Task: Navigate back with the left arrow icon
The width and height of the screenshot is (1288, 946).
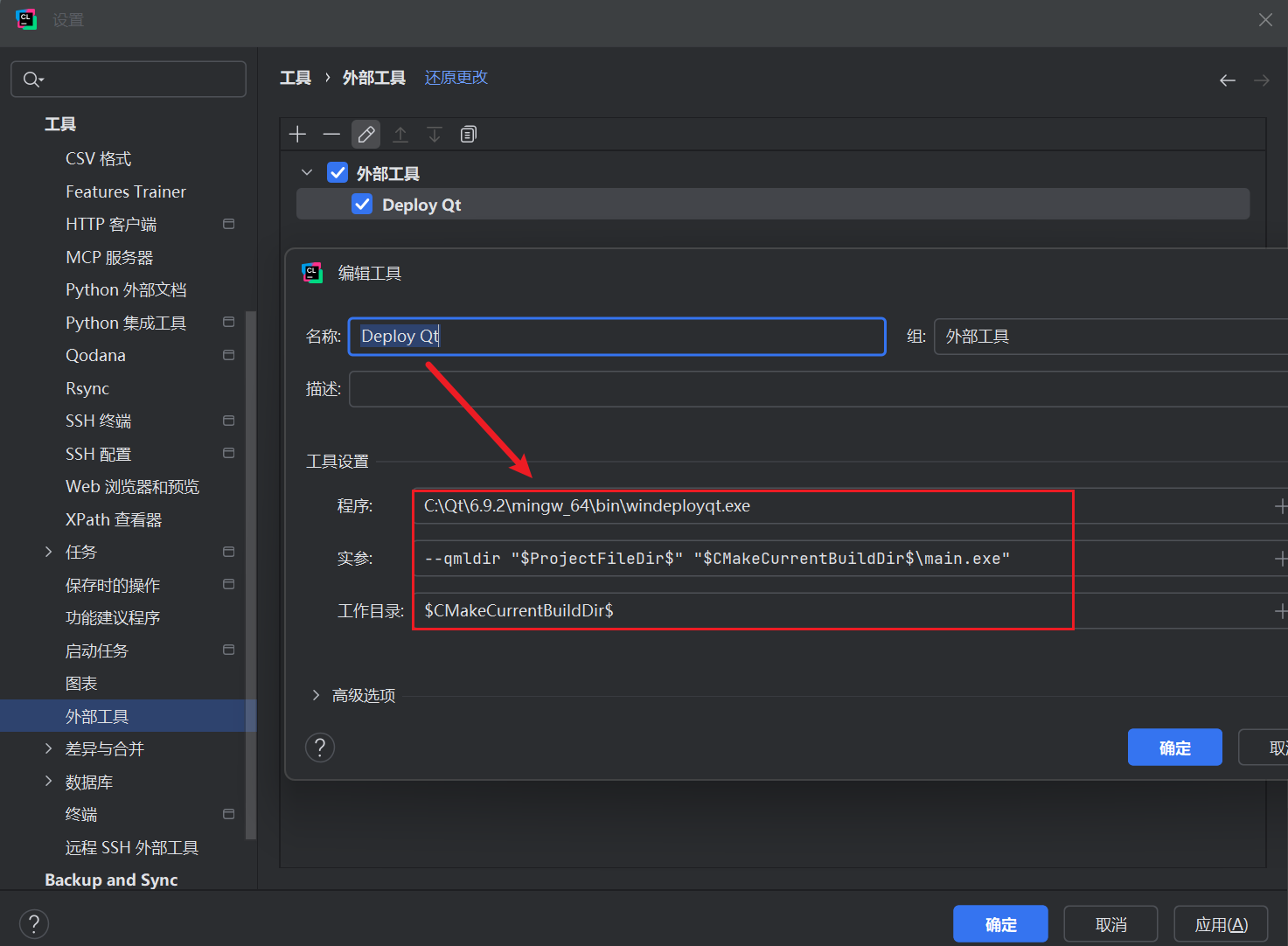Action: pos(1228,80)
